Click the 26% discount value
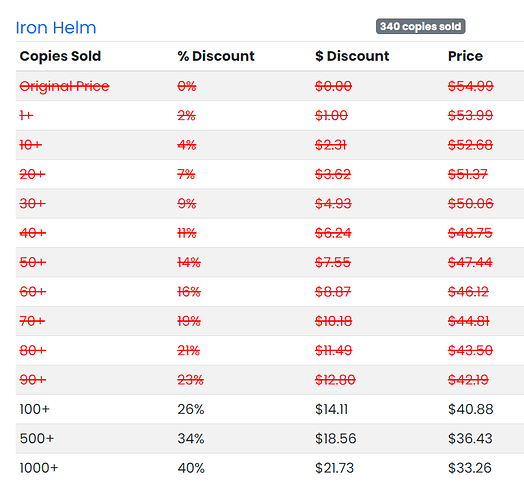Image resolution: width=524 pixels, height=500 pixels. point(191,409)
